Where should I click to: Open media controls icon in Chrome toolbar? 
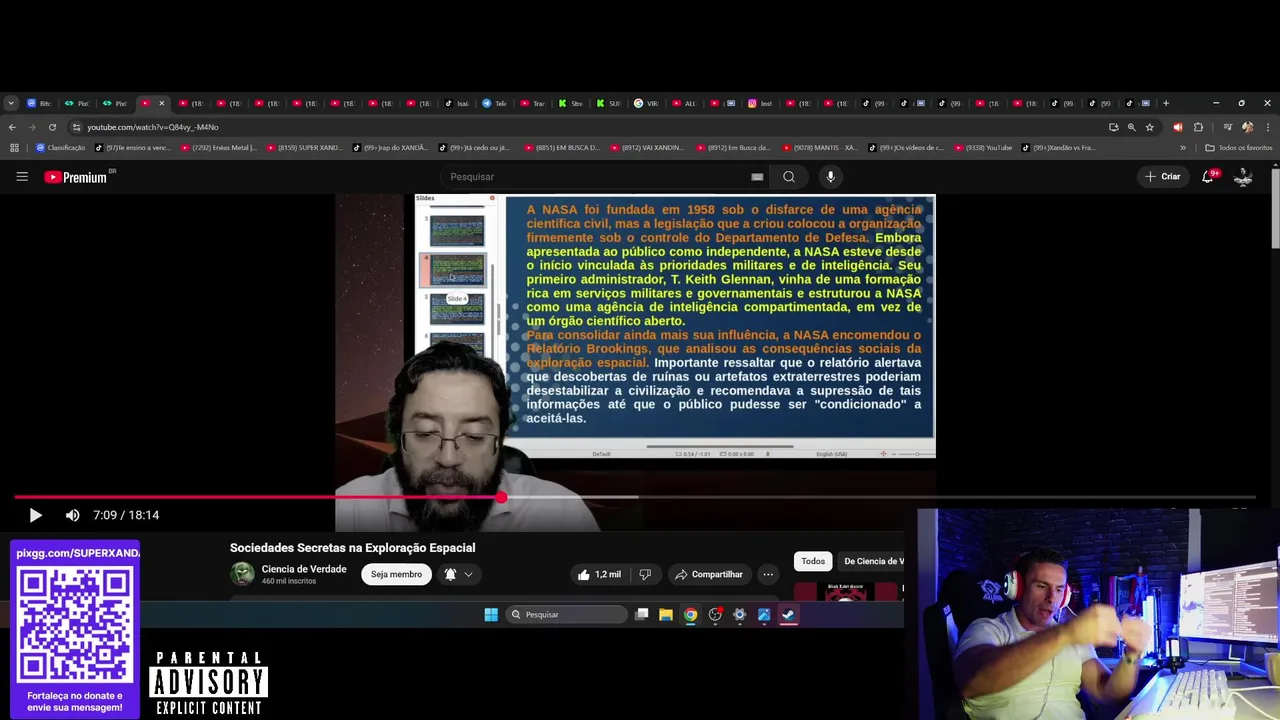point(1227,127)
